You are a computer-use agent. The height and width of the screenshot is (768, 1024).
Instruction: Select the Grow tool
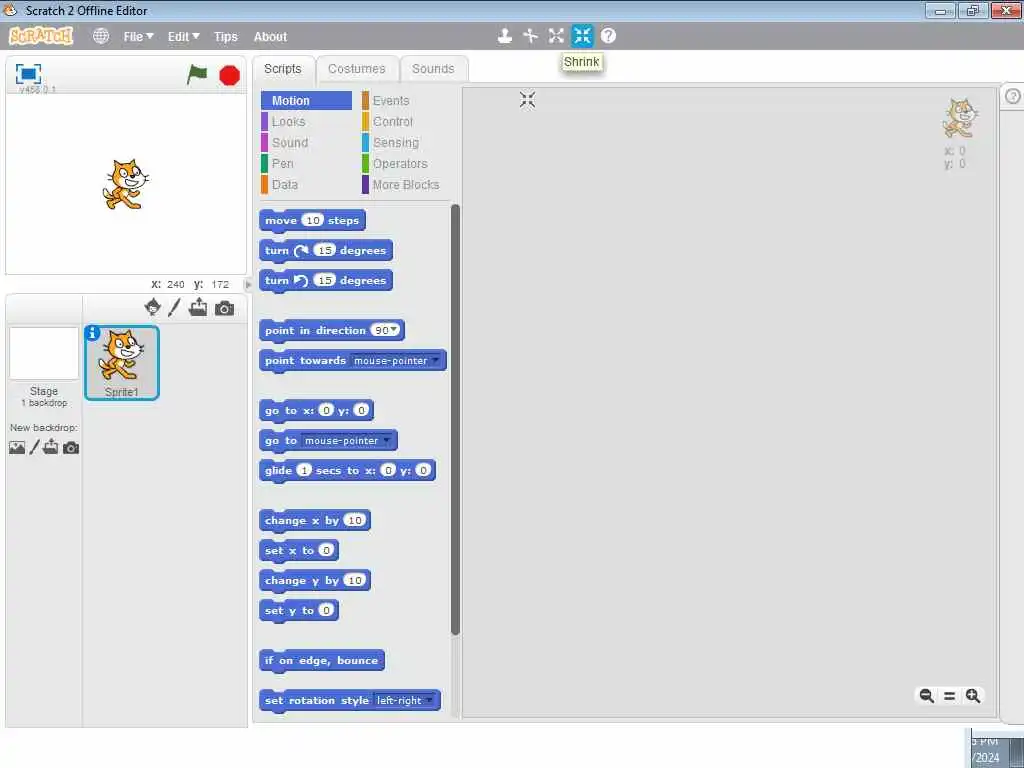(x=556, y=36)
